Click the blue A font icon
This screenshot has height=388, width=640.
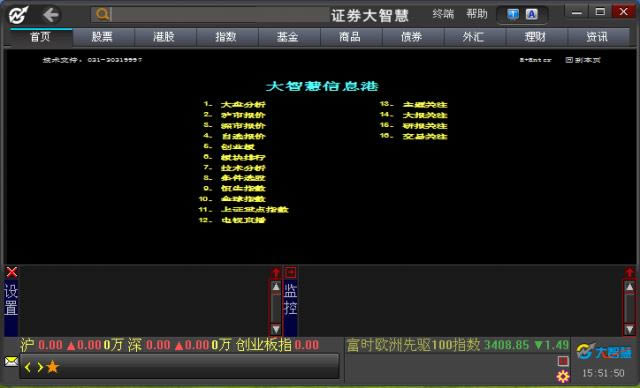click(531, 14)
